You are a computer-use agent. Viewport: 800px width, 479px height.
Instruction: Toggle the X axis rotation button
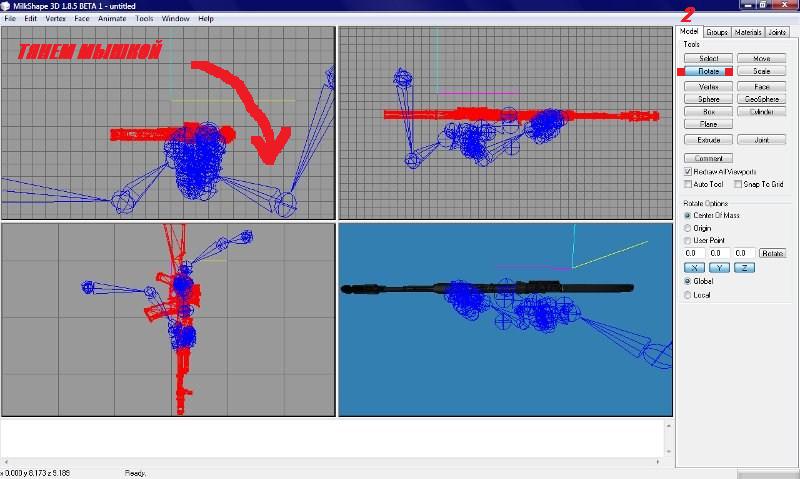[x=693, y=267]
